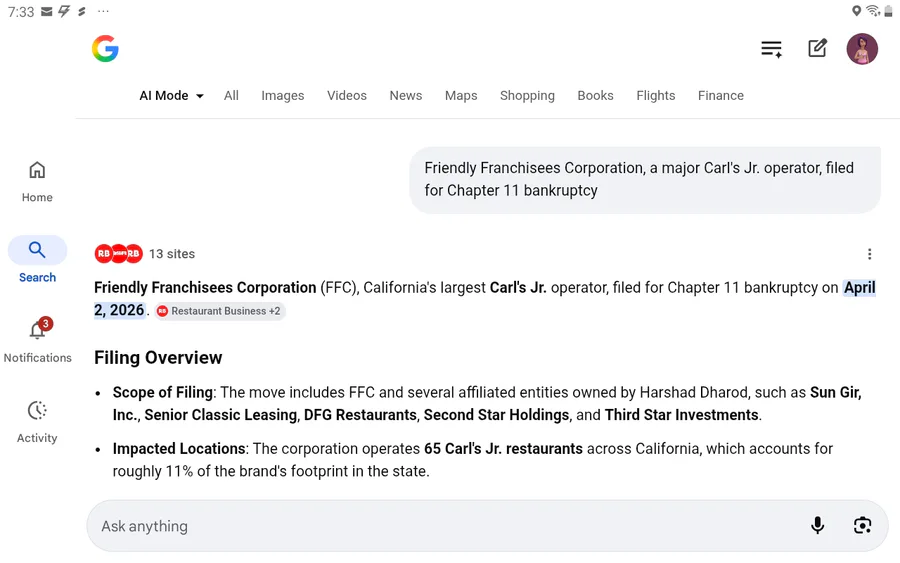Open the Activity history icon
This screenshot has width=900, height=563.
pos(37,411)
